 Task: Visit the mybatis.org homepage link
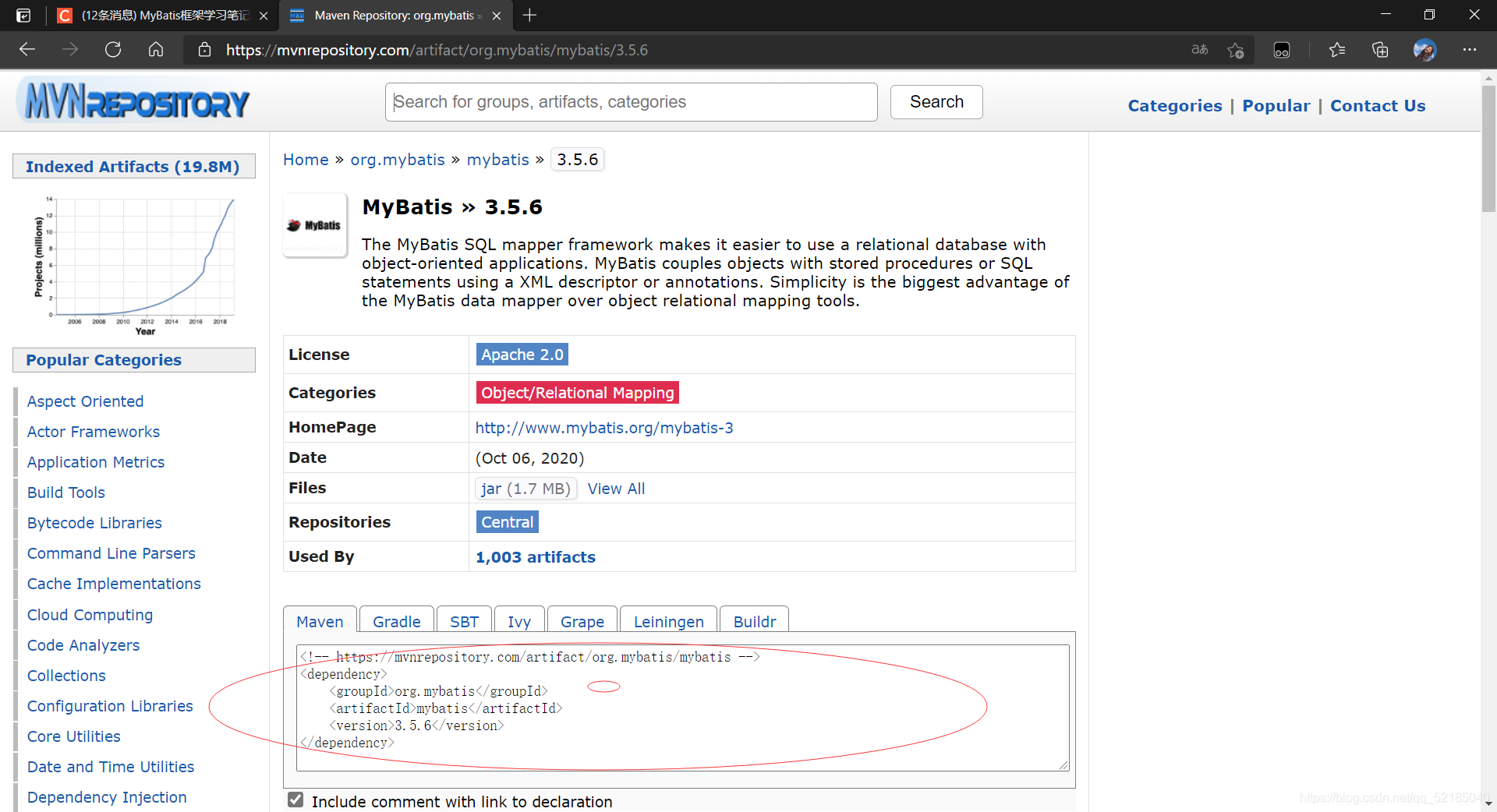tap(604, 428)
